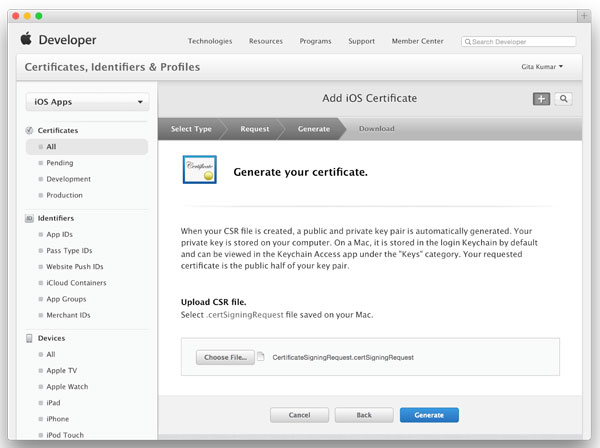The width and height of the screenshot is (600, 448).
Task: Click the CertificateSigningRequest.certSigningRequest file name
Action: coord(343,357)
